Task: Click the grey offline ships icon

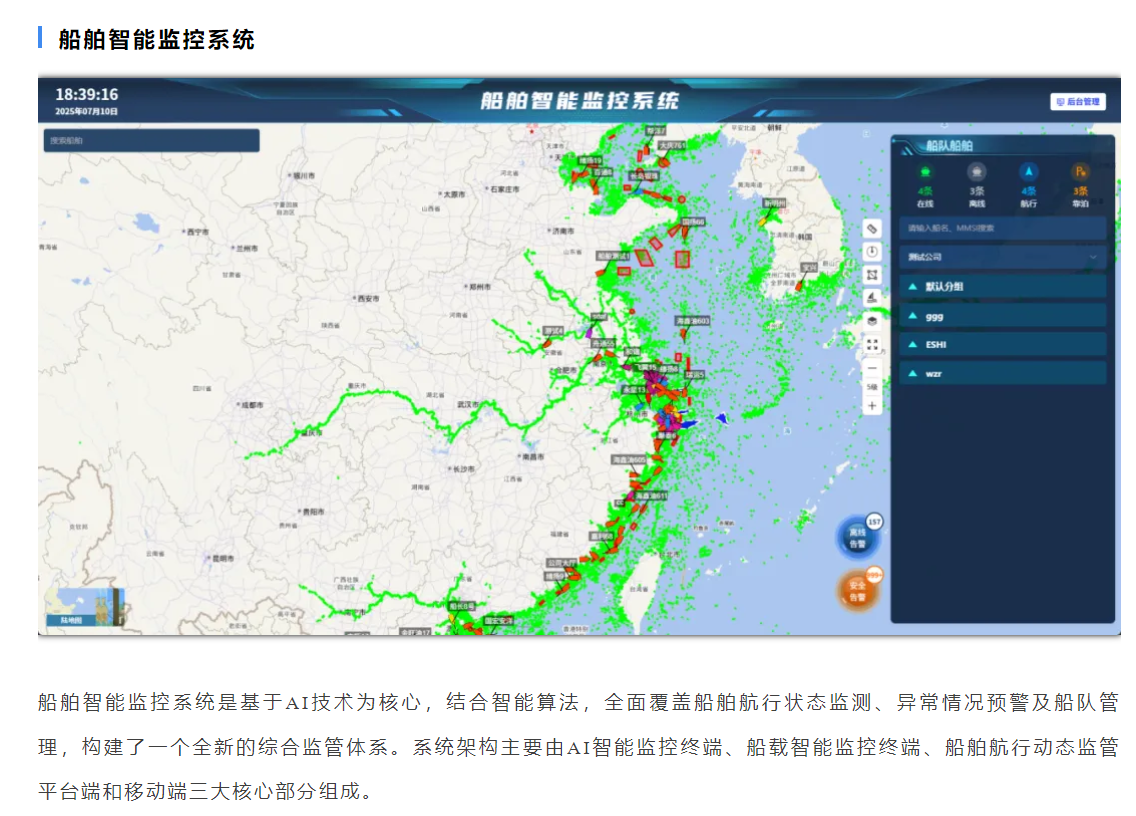Action: 977,172
